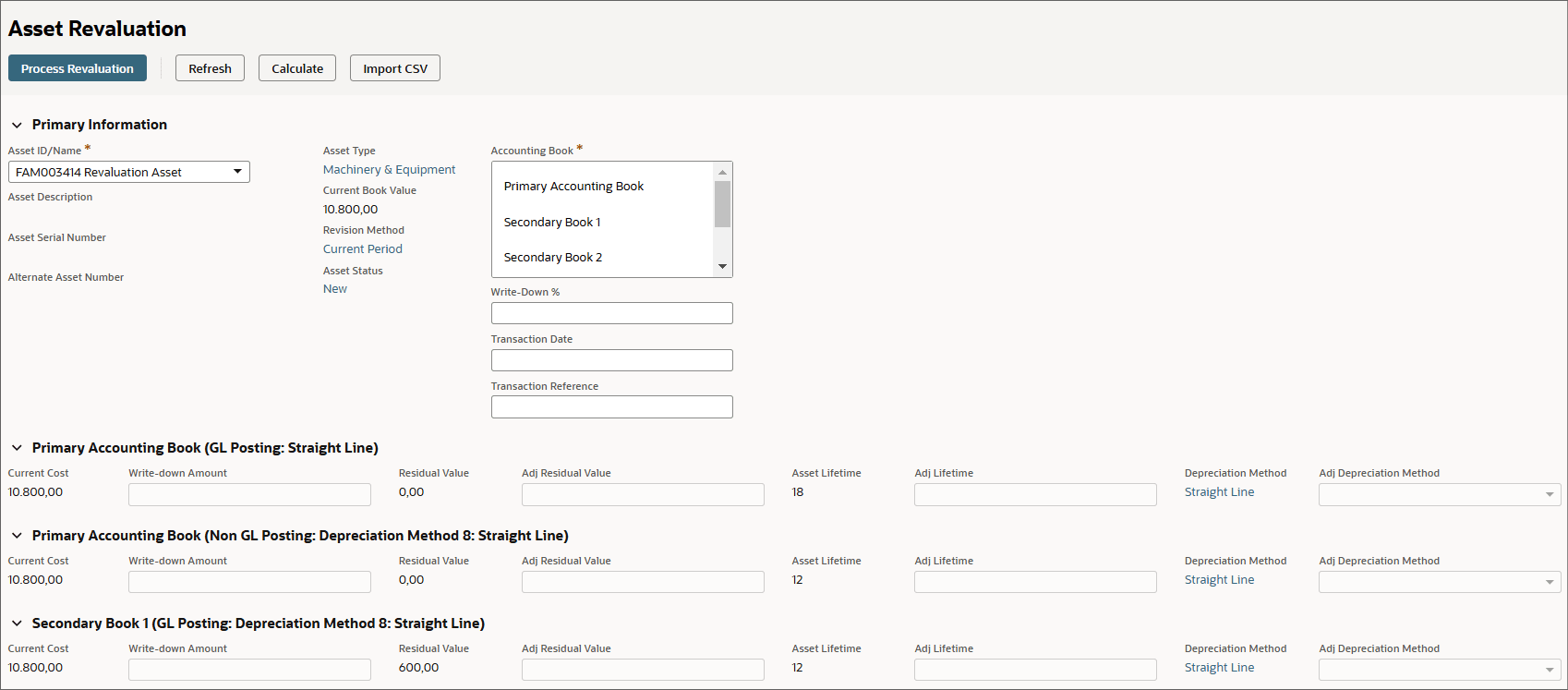
Task: Collapse Primary Accounting Book Non GL Posting section
Action: coord(17,536)
